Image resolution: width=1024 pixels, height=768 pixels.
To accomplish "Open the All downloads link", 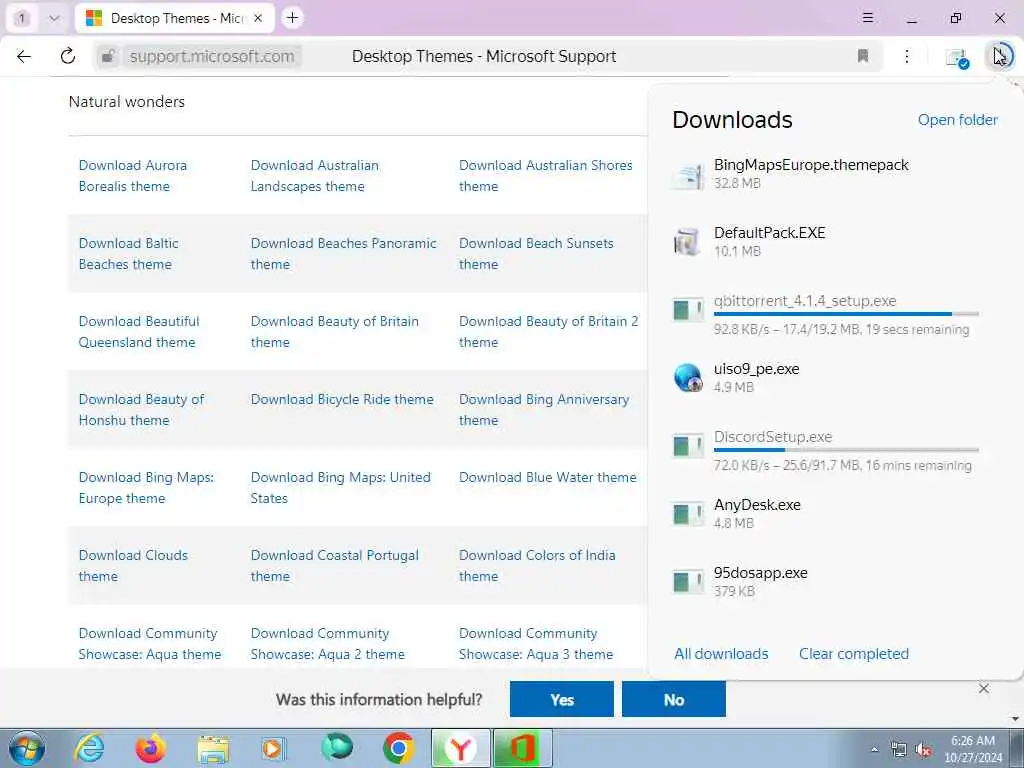I will tap(721, 654).
